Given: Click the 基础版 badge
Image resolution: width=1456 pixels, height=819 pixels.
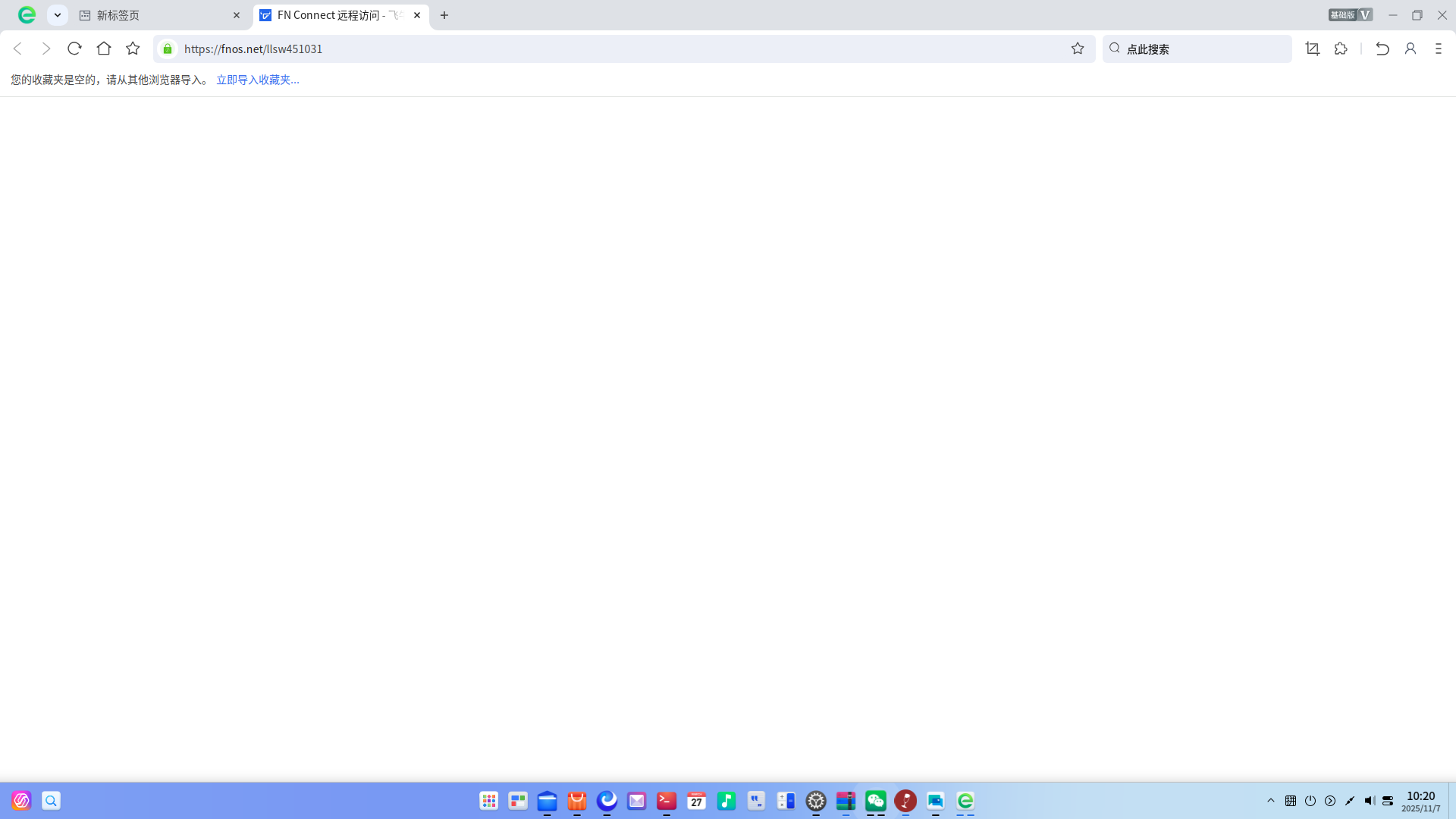Looking at the screenshot, I should click(x=1350, y=14).
